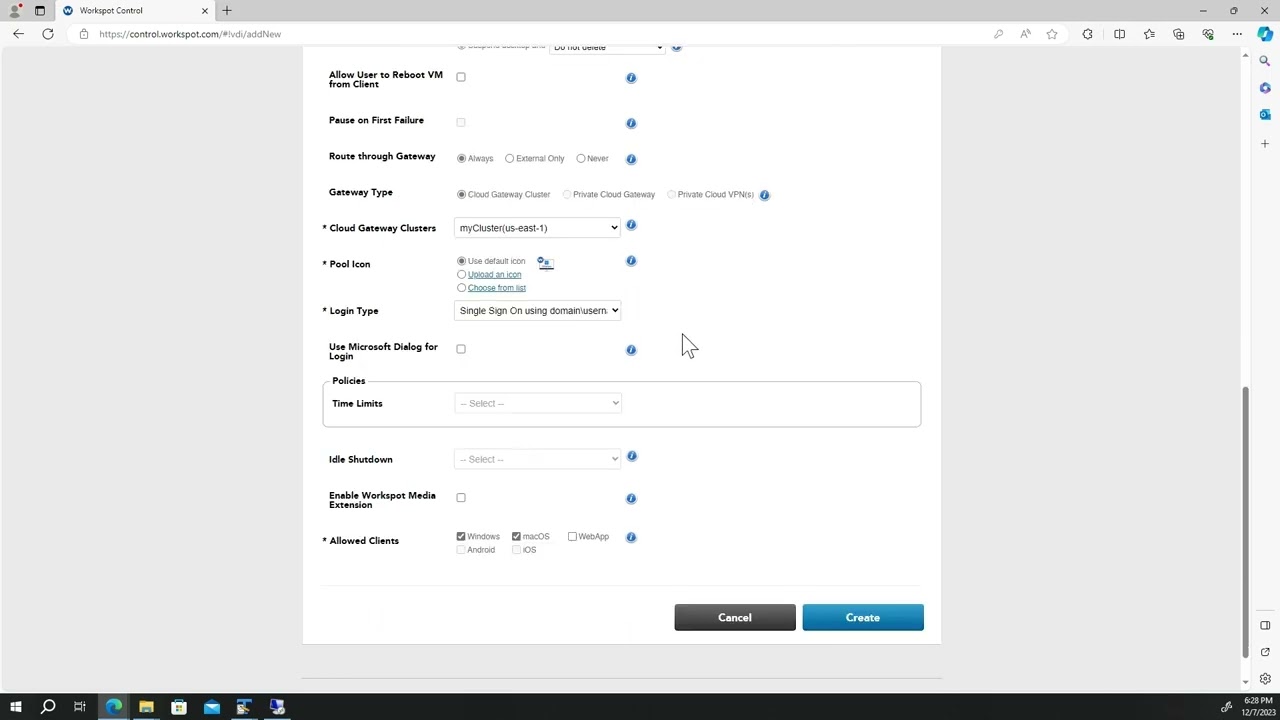The width and height of the screenshot is (1280, 720).
Task: Click the address bar URL
Action: point(190,34)
